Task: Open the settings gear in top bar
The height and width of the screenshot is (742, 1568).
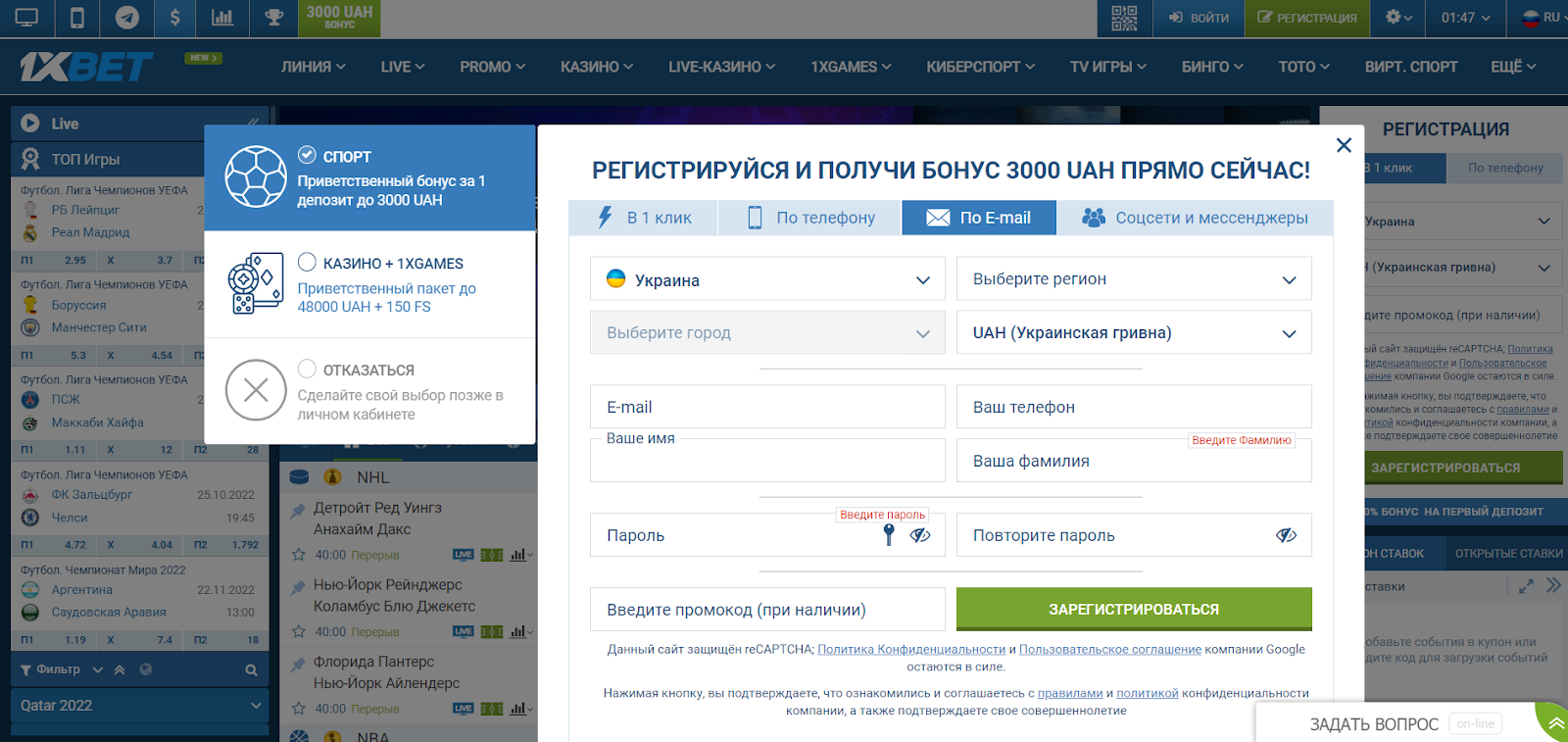Action: click(x=1394, y=18)
